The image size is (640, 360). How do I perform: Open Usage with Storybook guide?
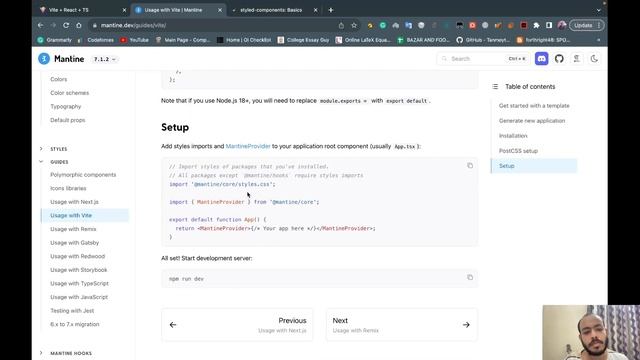(79, 270)
